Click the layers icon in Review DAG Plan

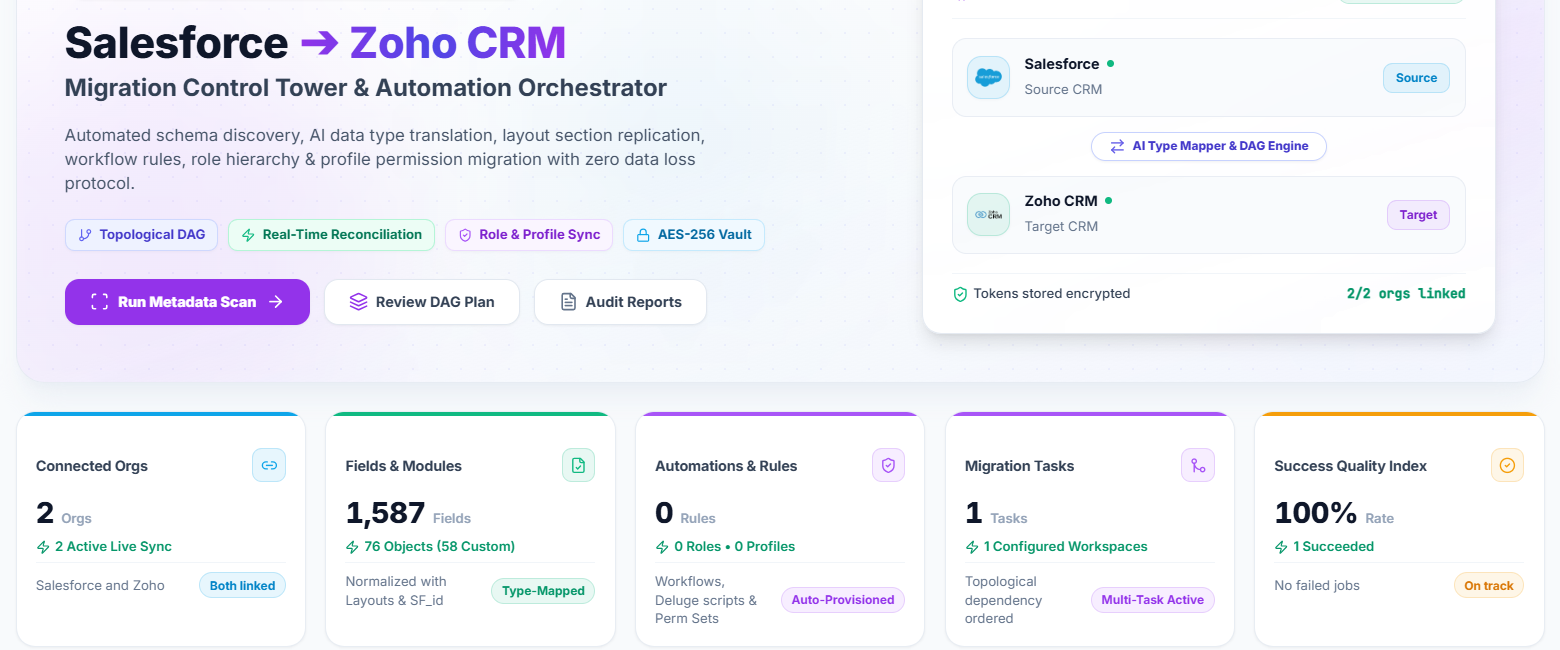(359, 302)
